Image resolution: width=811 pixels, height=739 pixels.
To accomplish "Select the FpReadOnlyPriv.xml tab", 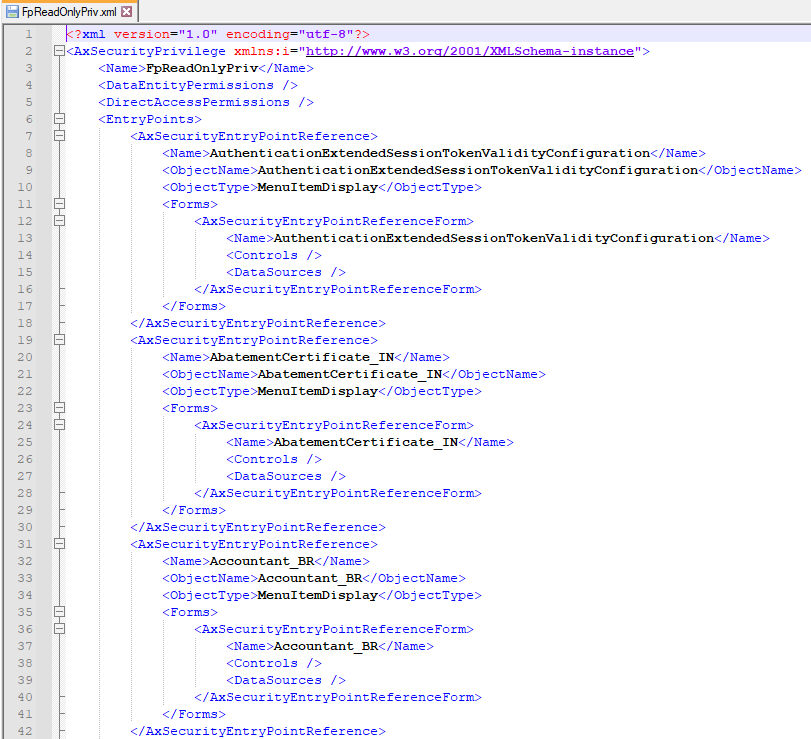I will (69, 11).
